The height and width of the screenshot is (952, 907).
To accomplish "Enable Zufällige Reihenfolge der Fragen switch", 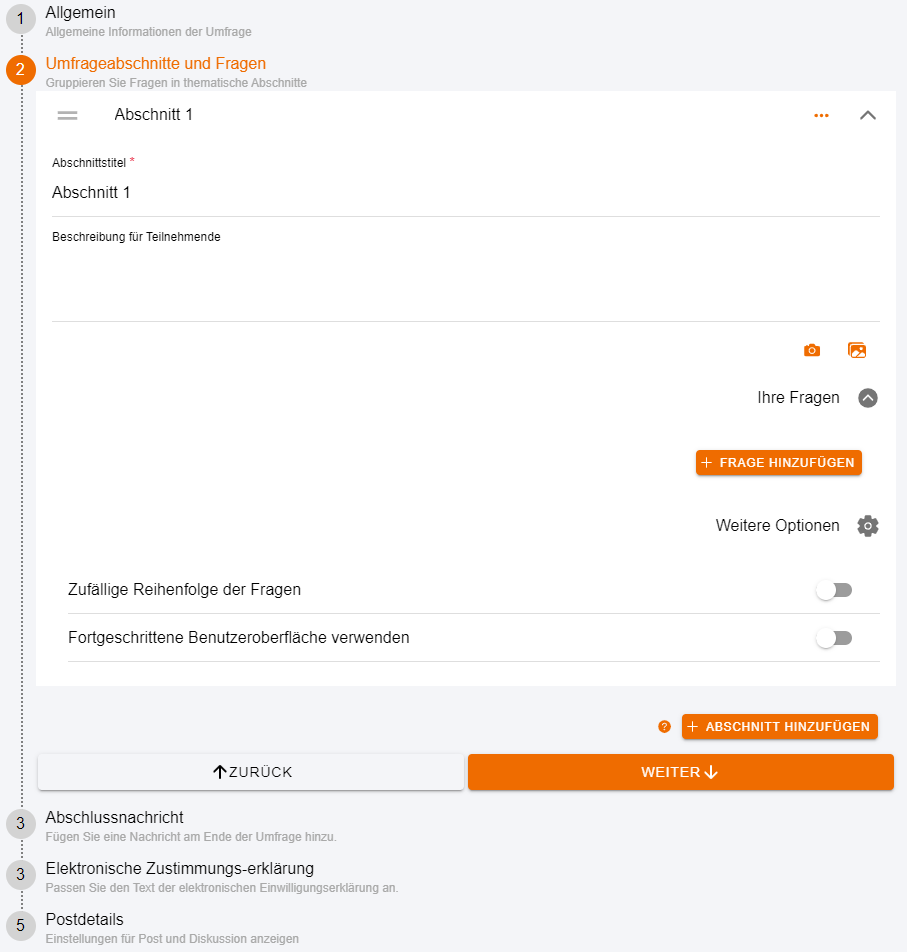I will [x=834, y=590].
